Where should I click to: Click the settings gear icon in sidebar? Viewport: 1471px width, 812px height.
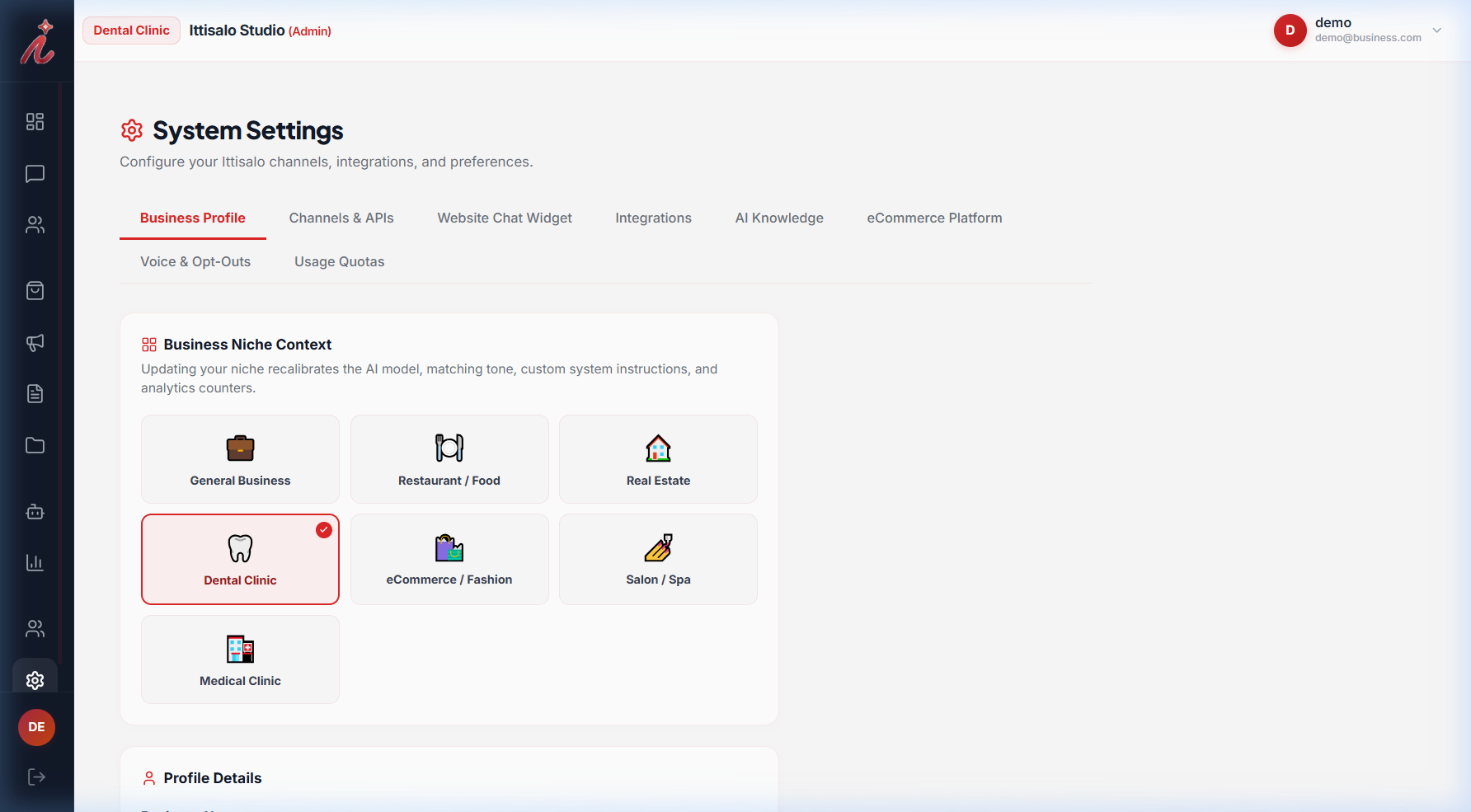(35, 680)
